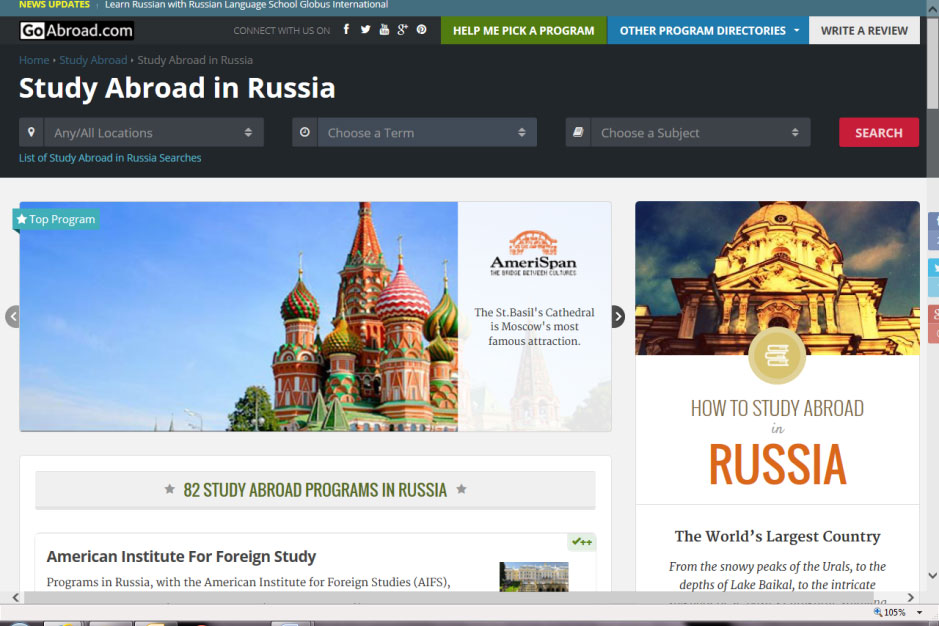The height and width of the screenshot is (626, 939).
Task: Click the clock icon beside Choose a Term
Action: pyautogui.click(x=305, y=132)
